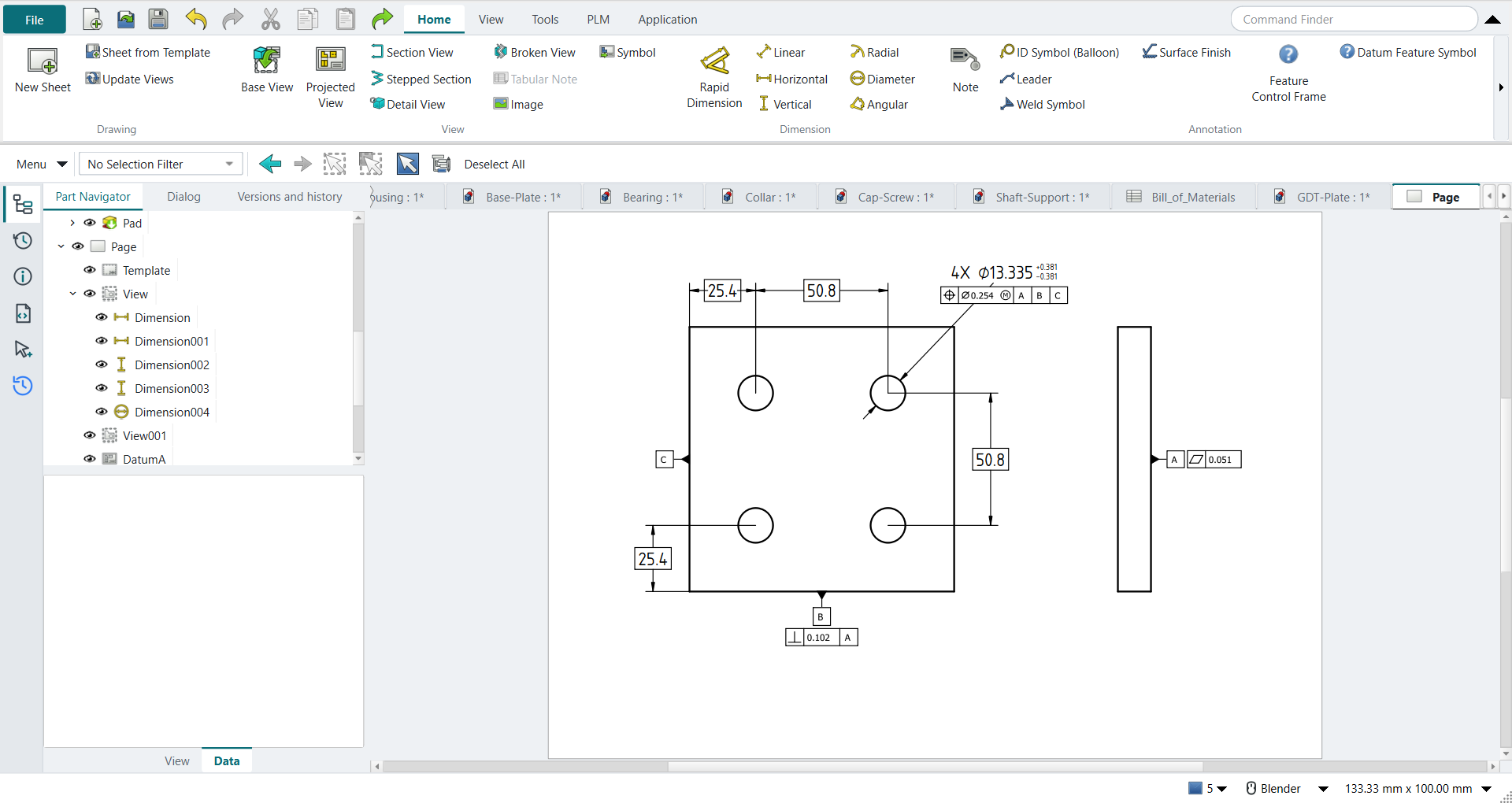Insert a Section View
Screen dimensions: 1512x803
pyautogui.click(x=412, y=52)
